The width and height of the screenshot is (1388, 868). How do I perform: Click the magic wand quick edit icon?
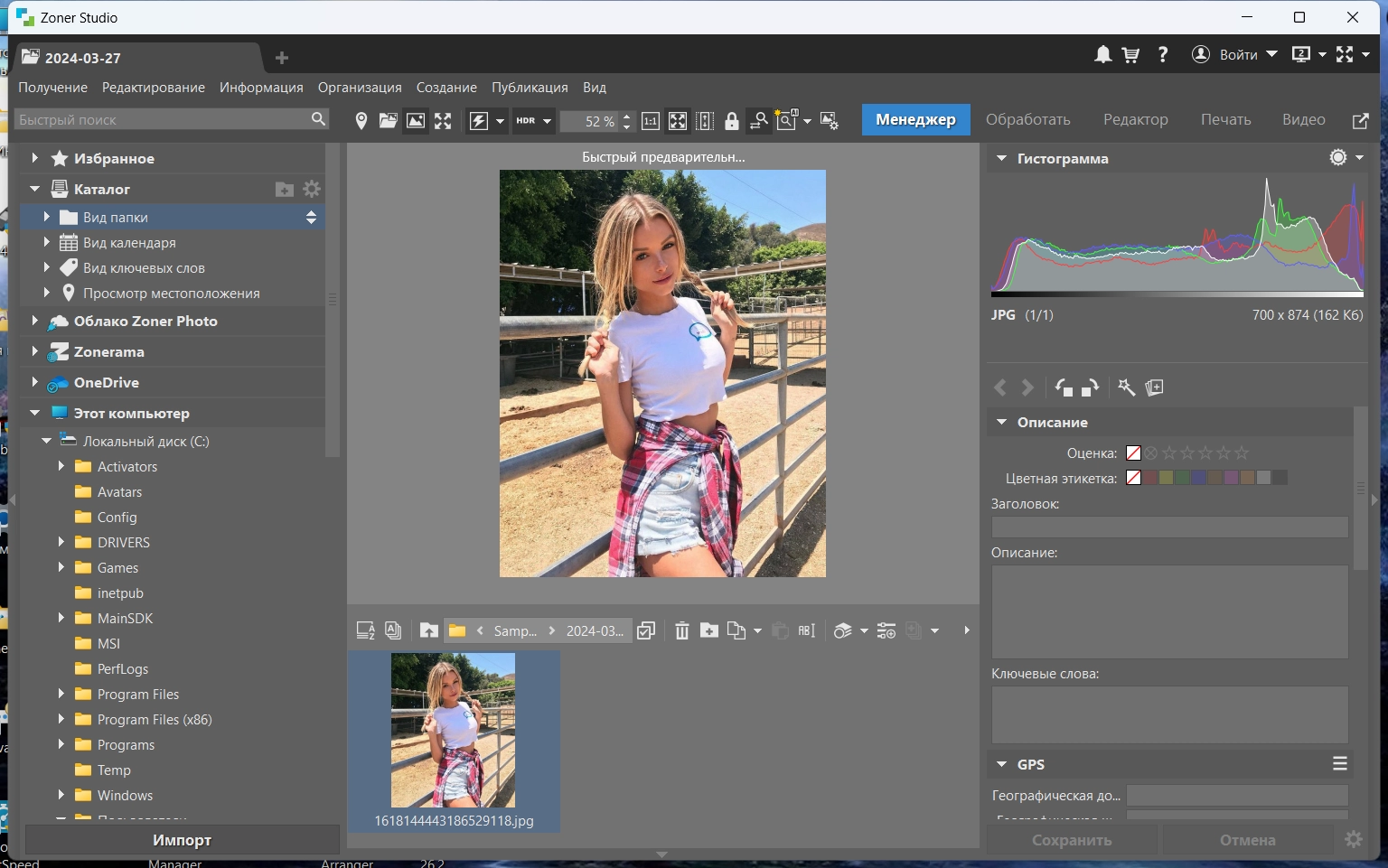point(1126,387)
